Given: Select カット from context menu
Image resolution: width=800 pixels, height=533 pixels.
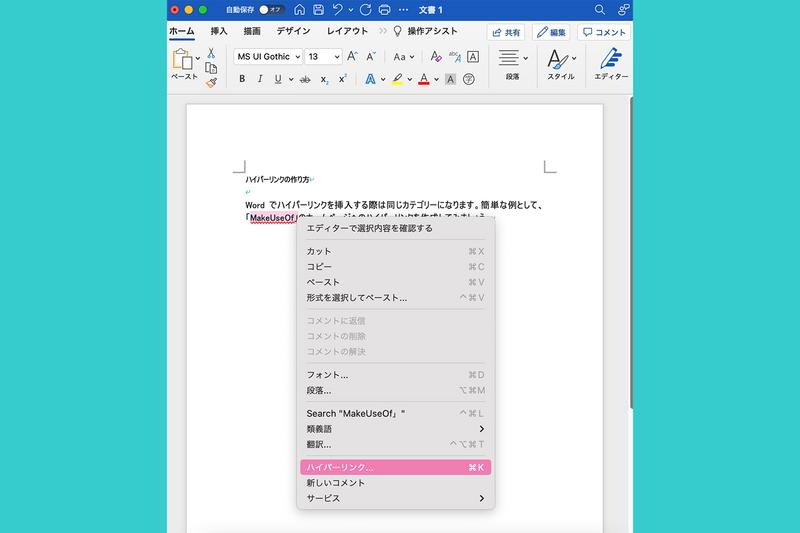Looking at the screenshot, I should [395, 251].
